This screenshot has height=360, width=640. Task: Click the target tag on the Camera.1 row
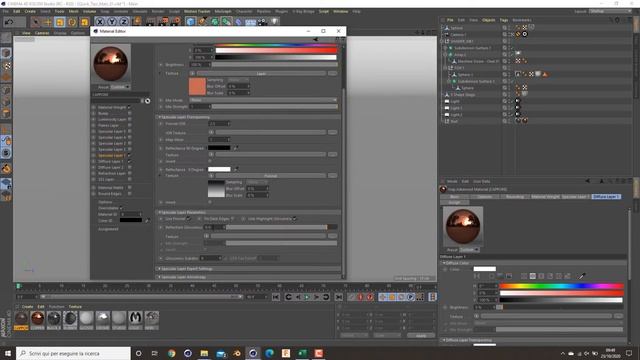pos(524,34)
